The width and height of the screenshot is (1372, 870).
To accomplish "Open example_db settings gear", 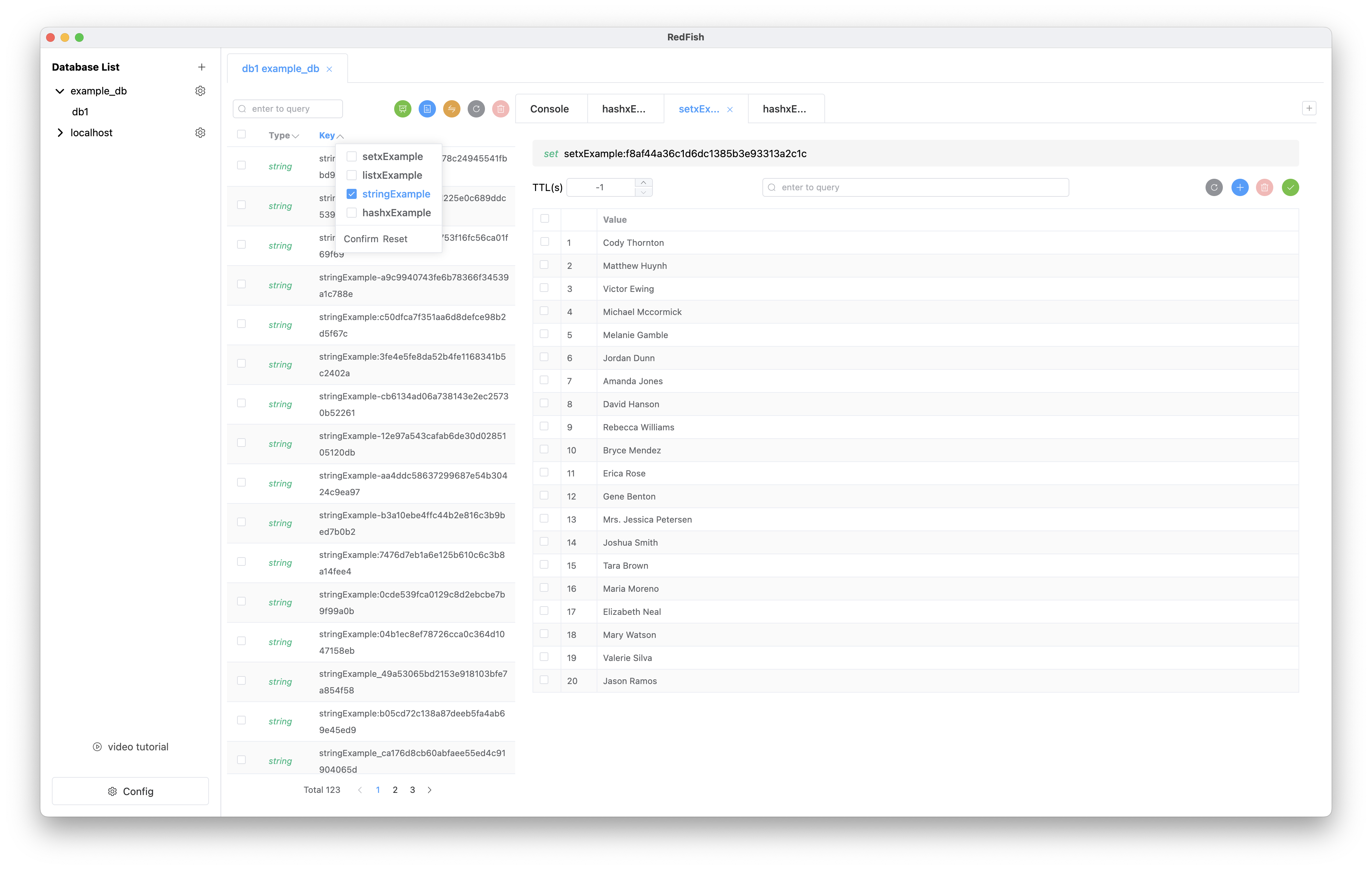I will click(x=200, y=91).
